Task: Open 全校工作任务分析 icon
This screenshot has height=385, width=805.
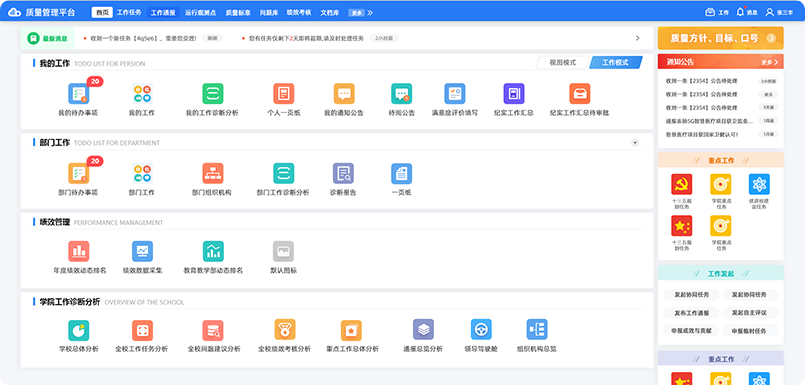Action: tap(142, 330)
